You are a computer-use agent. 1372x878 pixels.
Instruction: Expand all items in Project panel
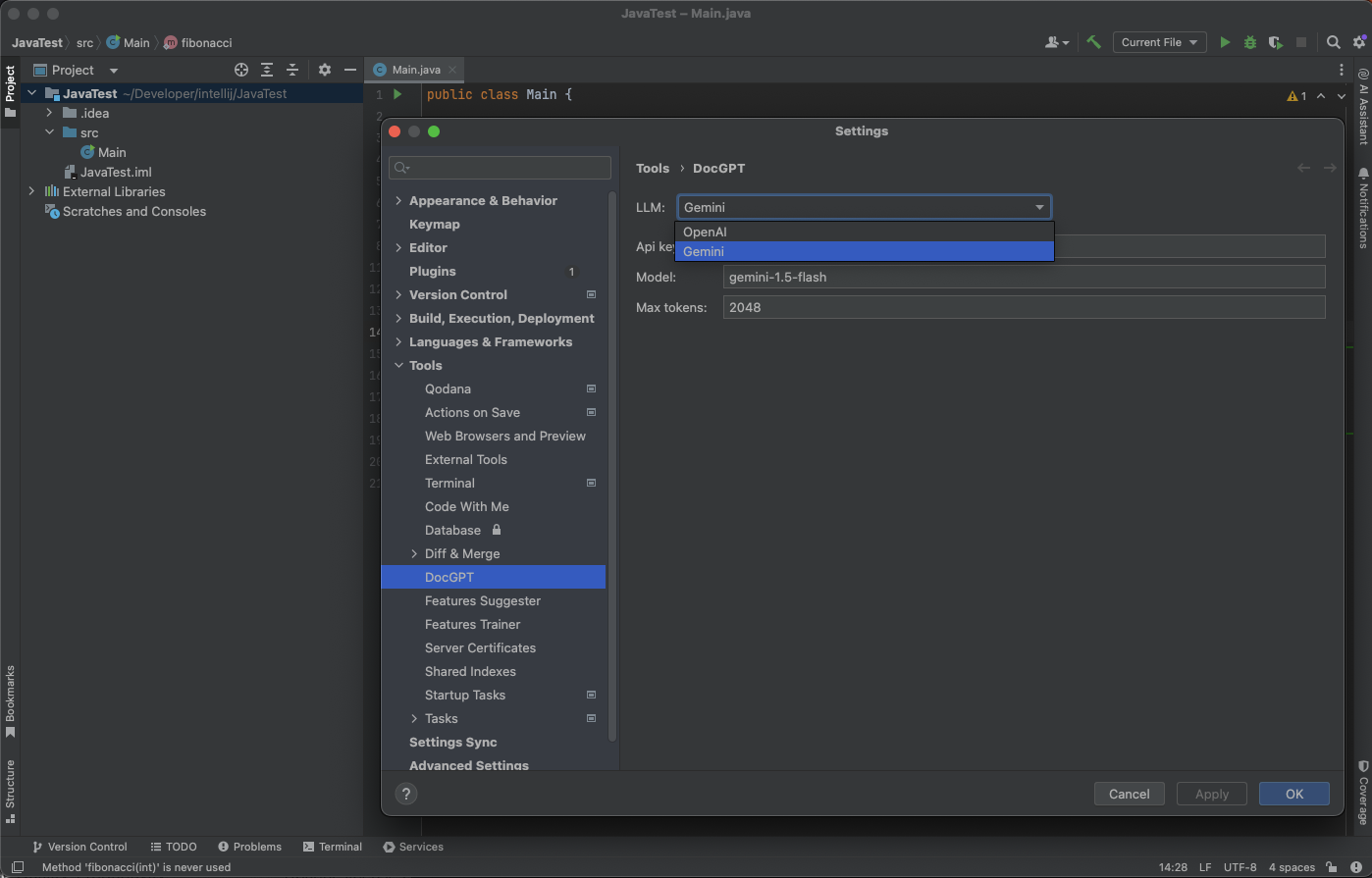[267, 70]
